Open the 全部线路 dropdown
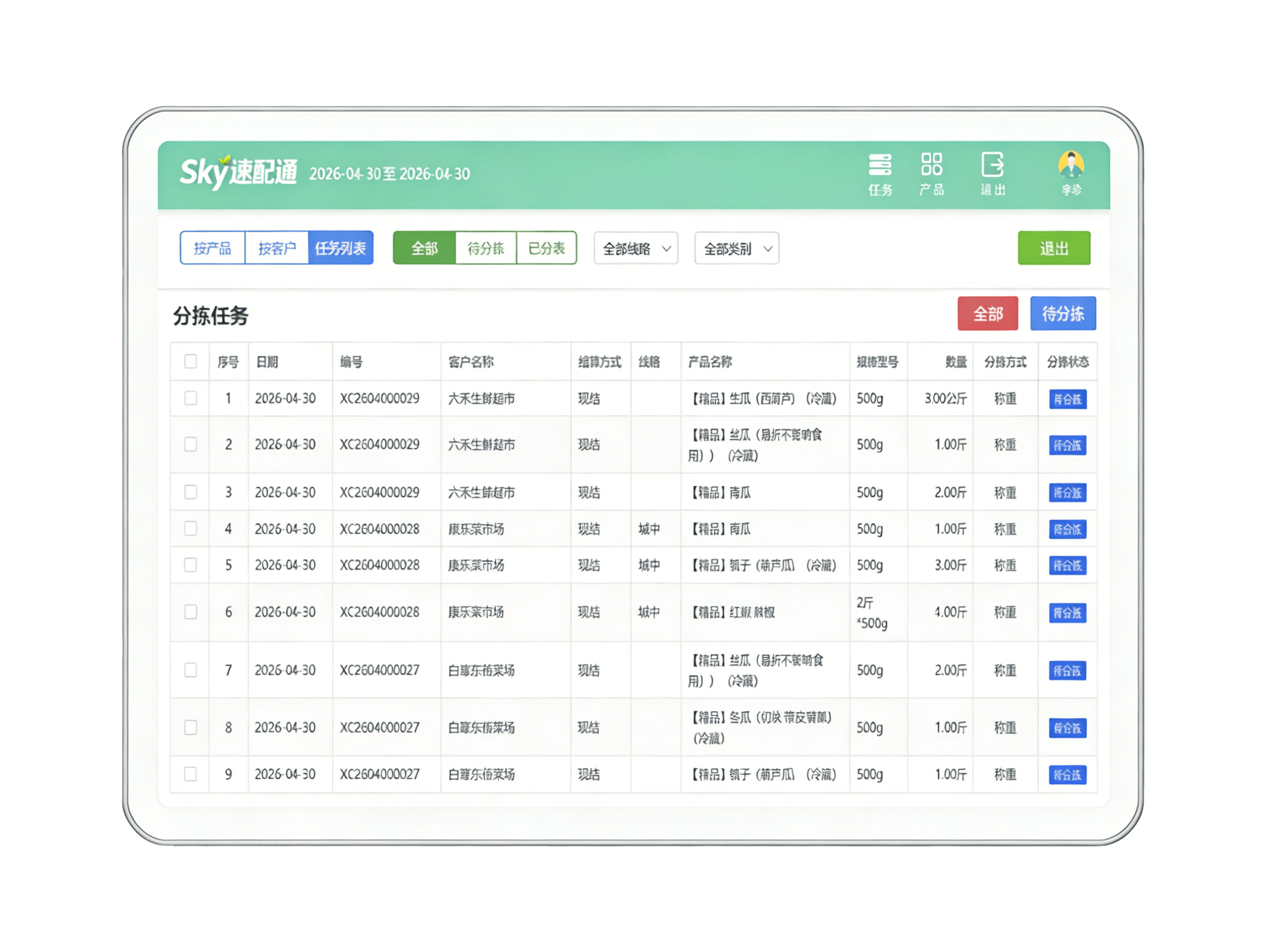Image resolution: width=1265 pixels, height=952 pixels. coord(636,248)
